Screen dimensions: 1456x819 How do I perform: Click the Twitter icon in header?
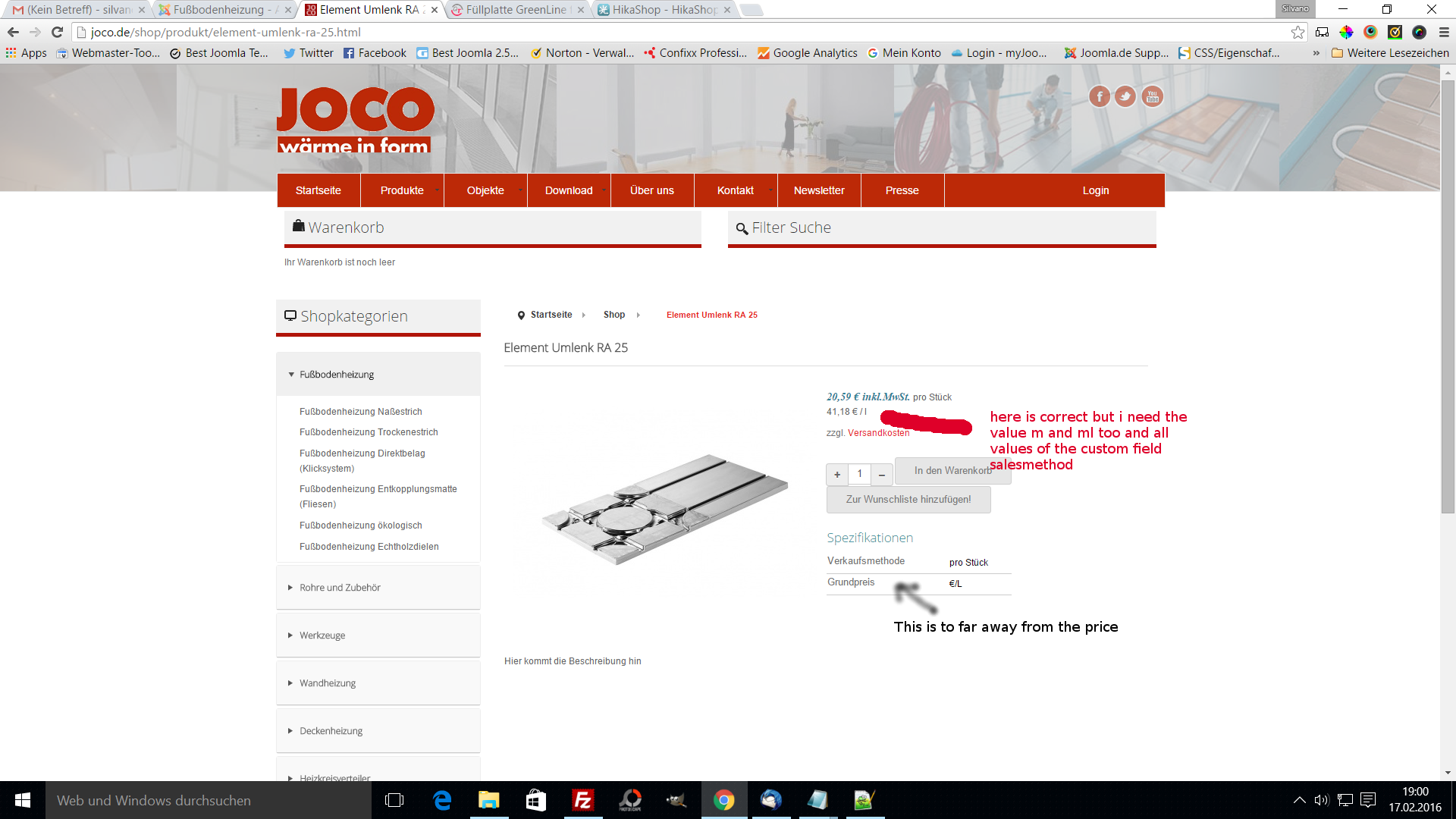coord(1125,96)
